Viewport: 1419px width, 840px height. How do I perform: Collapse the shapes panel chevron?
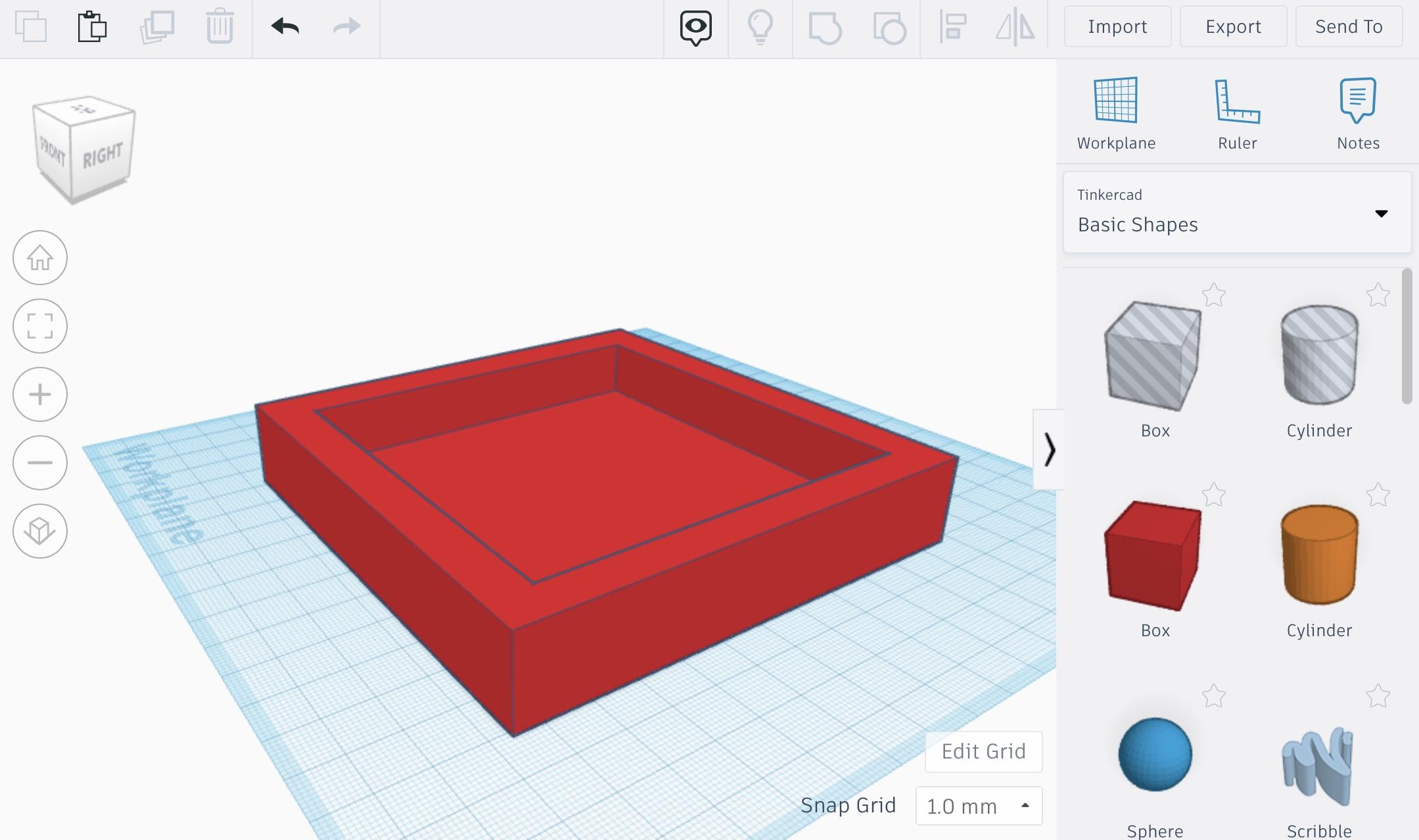tap(1049, 450)
